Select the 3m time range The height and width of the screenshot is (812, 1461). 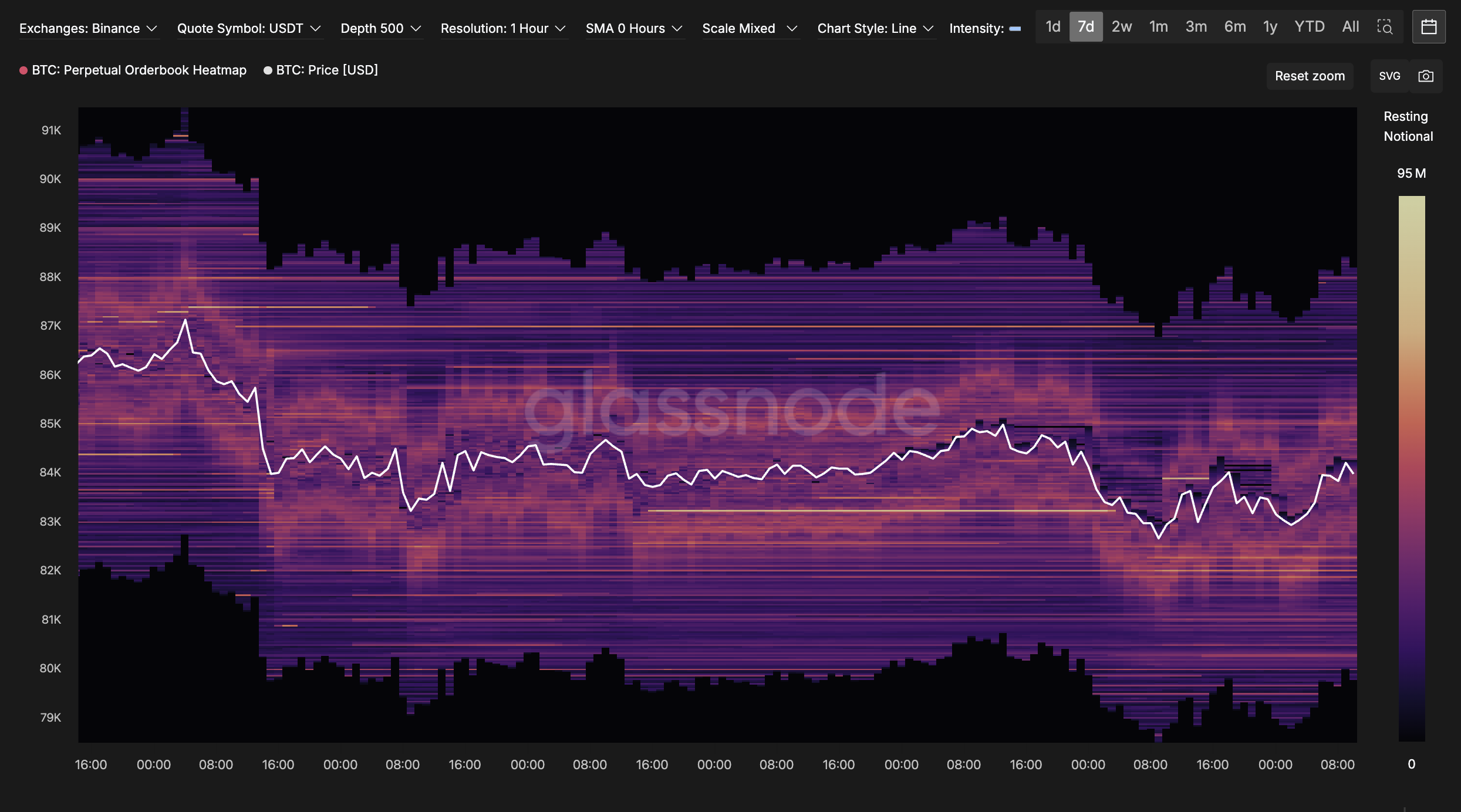click(x=1196, y=27)
